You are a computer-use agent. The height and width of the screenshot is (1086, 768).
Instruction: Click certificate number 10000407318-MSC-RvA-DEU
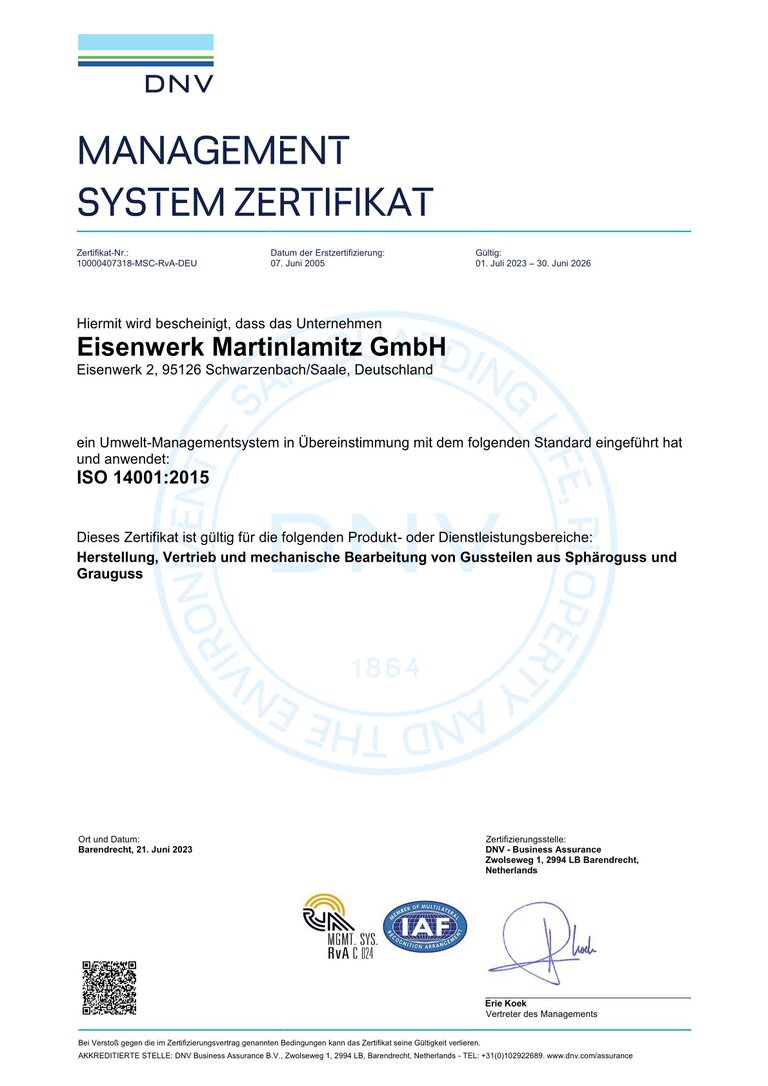point(137,263)
